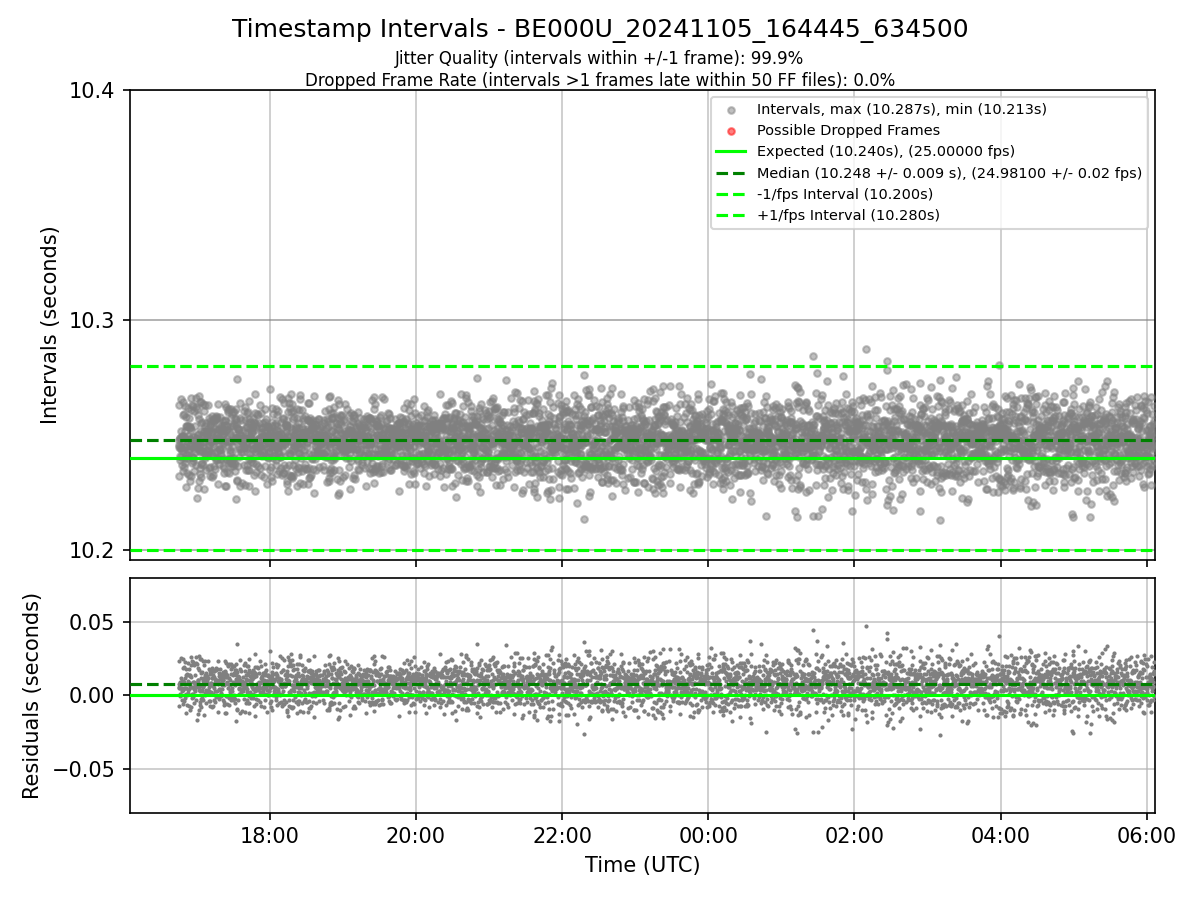
Task: Click the 'Dropped Frame Rate' subtitle line
Action: click(x=600, y=80)
